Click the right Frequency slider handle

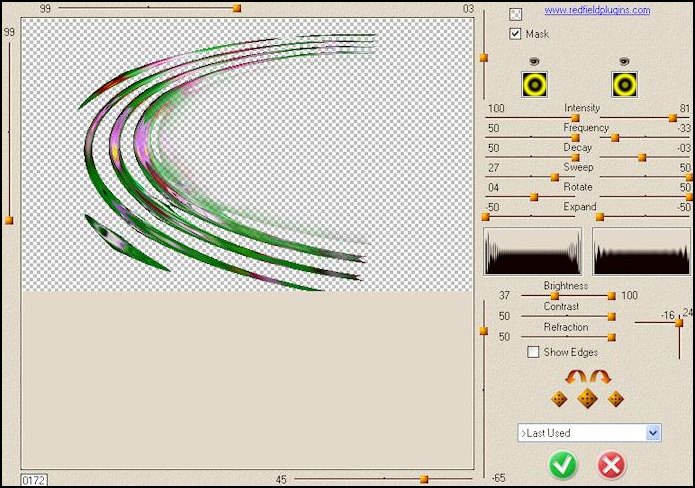click(x=615, y=138)
